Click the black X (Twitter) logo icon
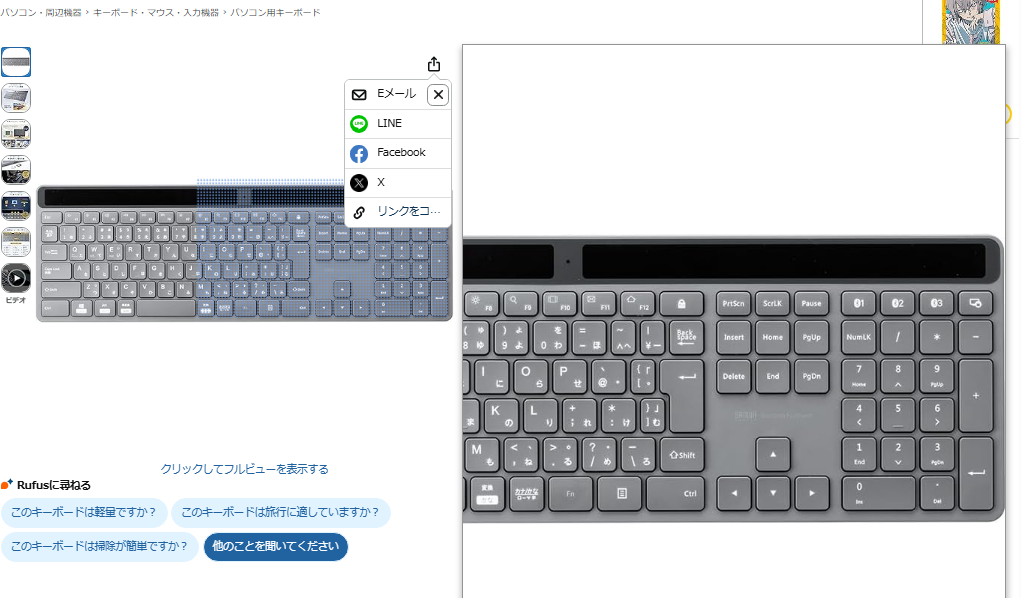The image size is (1021, 598). (x=359, y=182)
